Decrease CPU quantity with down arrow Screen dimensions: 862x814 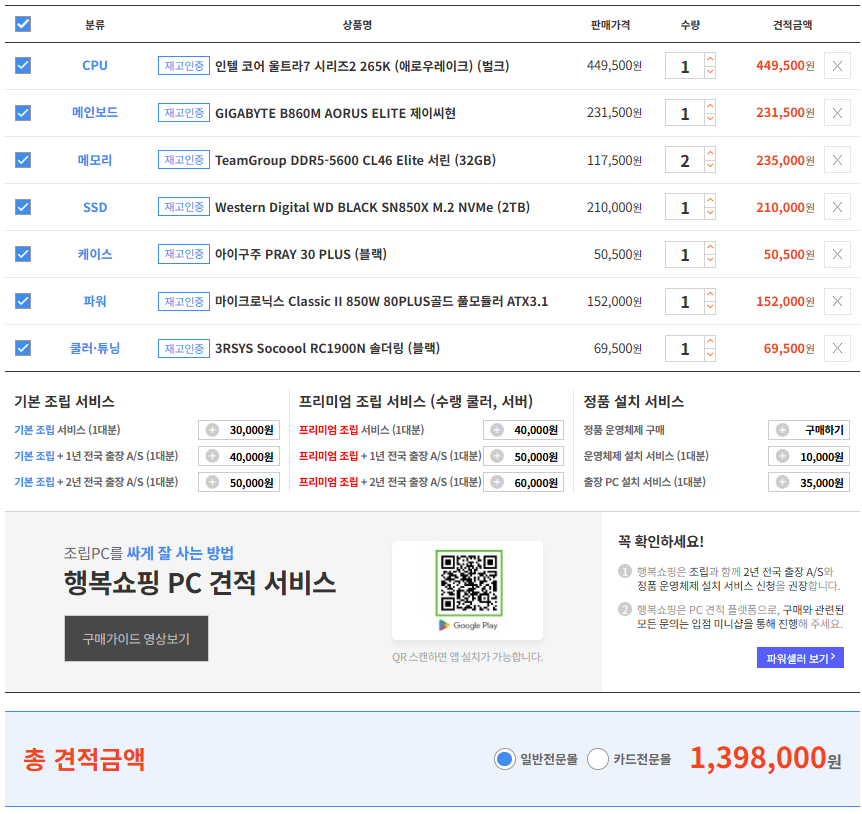click(710, 73)
